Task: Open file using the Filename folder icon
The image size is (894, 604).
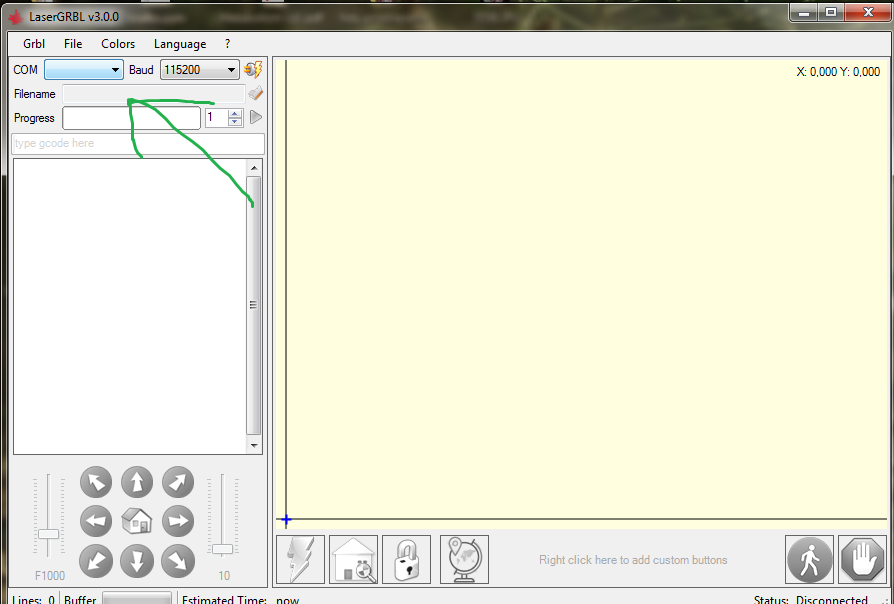Action: click(256, 93)
